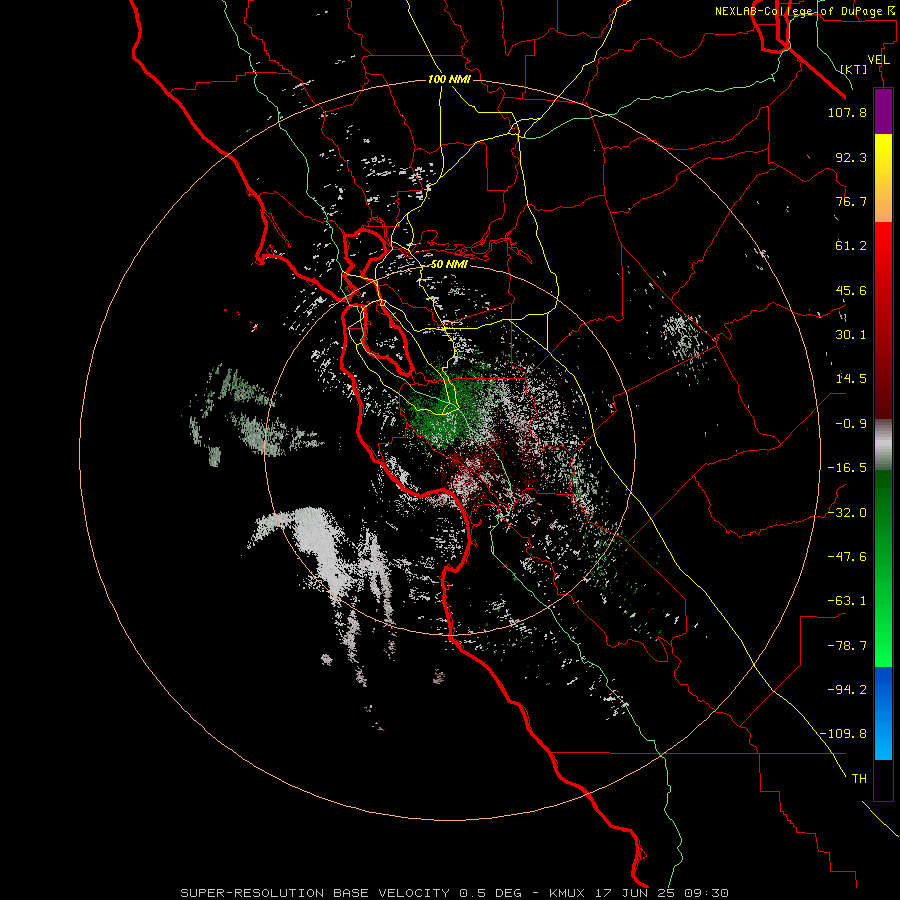Click the -16.5 velocity scale value
The width and height of the screenshot is (900, 900).
pos(847,468)
